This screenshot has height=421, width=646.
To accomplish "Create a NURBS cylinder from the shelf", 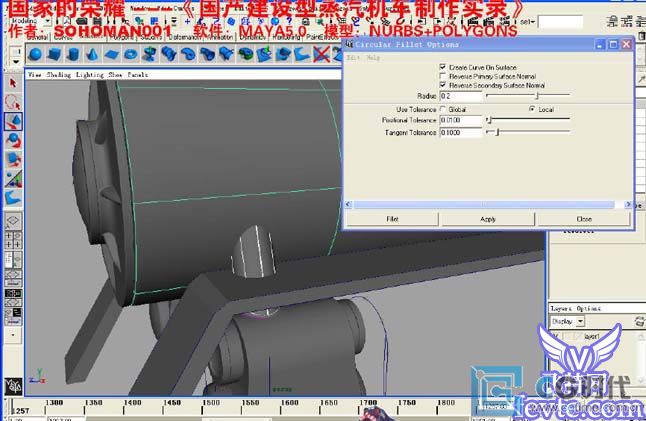I will (73, 54).
